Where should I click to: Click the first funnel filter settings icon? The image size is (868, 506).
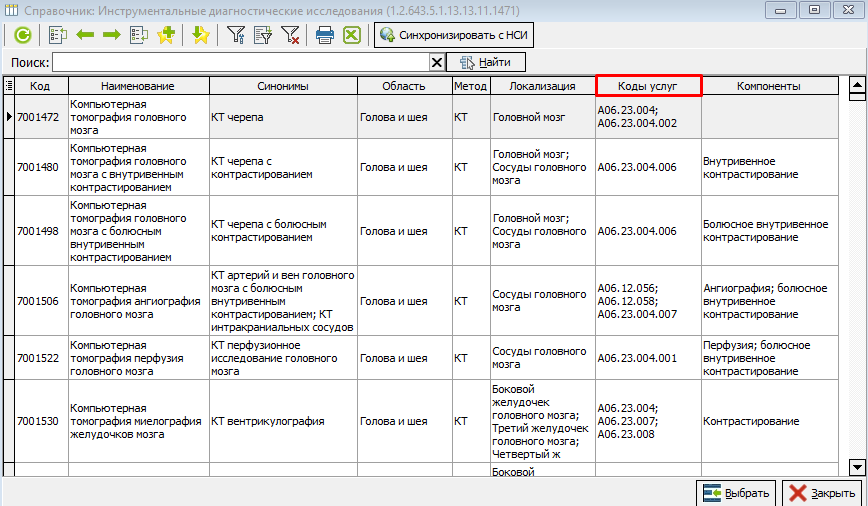point(236,35)
